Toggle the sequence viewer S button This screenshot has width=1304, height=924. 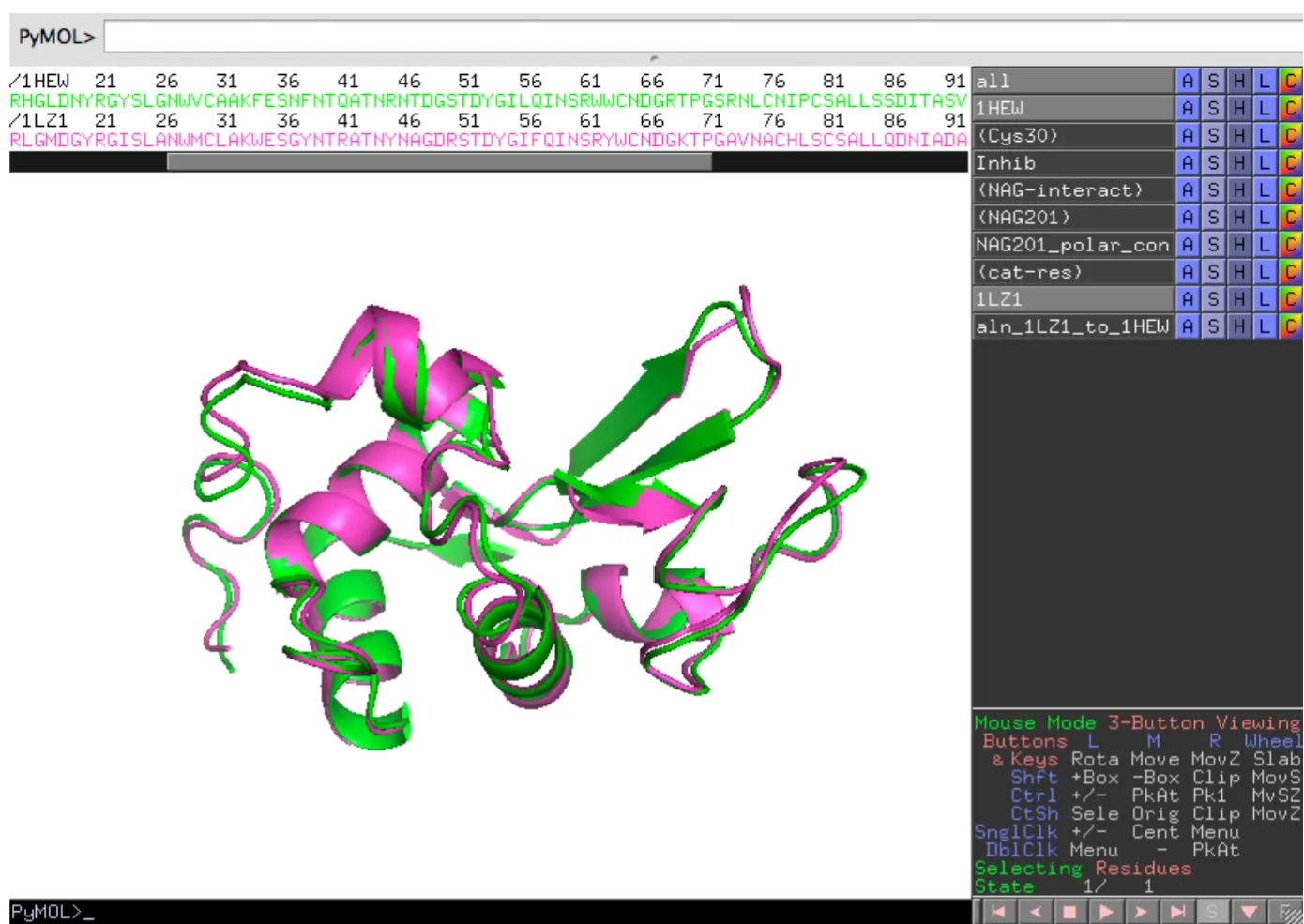1213,911
